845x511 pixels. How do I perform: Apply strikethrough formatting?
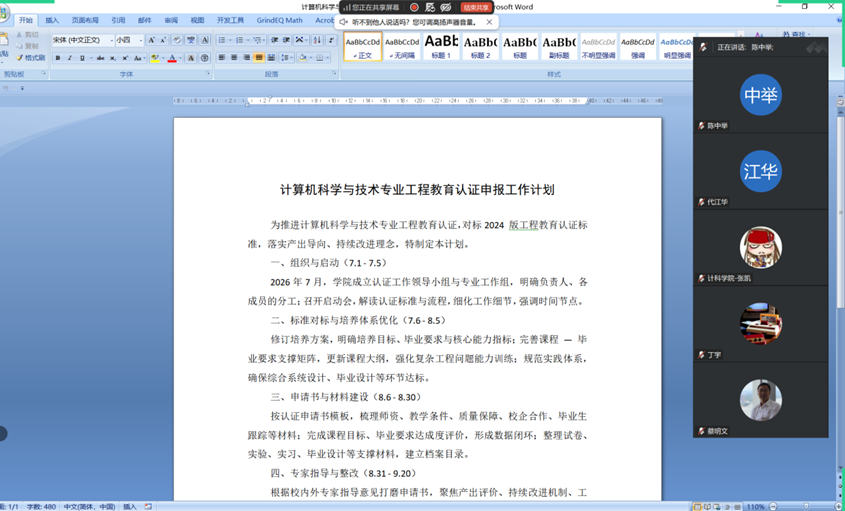tap(100, 58)
